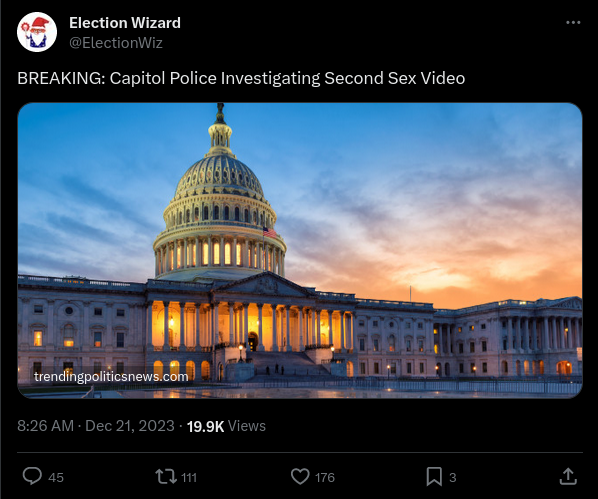Open the Capitol building article image
Viewport: 598px width, 499px height.
tap(300, 250)
